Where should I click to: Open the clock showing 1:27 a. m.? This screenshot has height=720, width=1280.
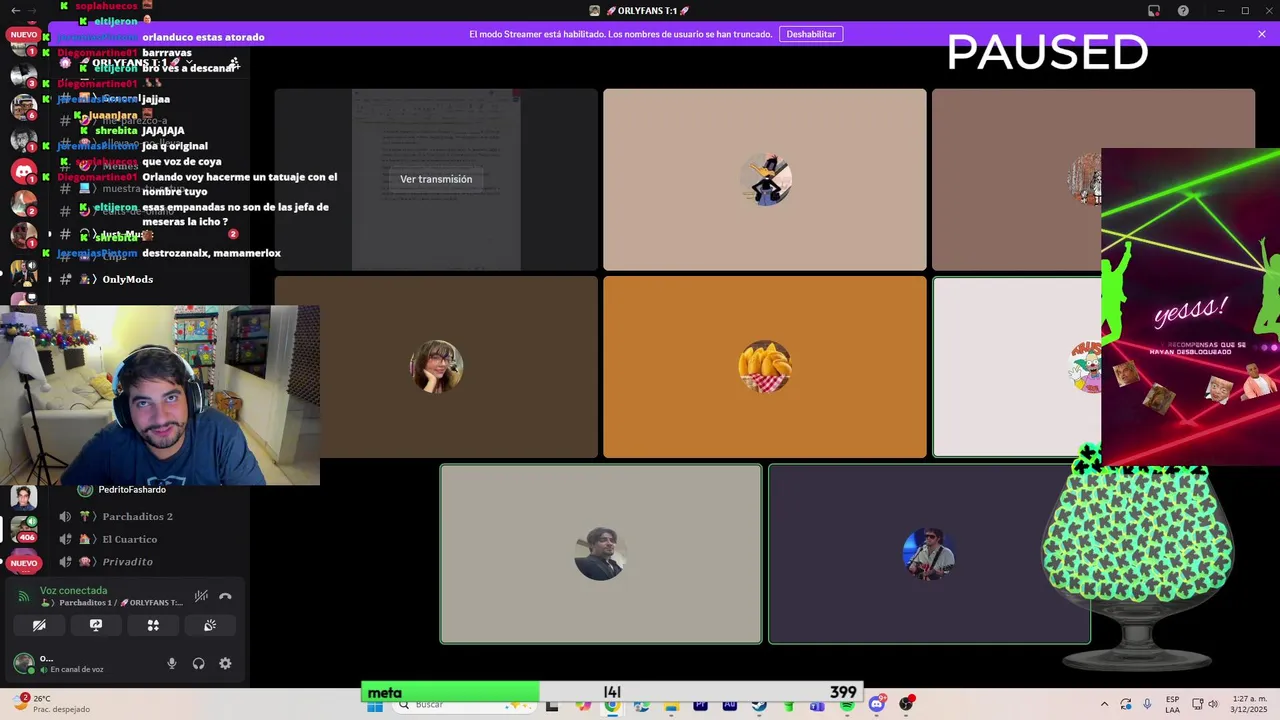click(x=1247, y=704)
